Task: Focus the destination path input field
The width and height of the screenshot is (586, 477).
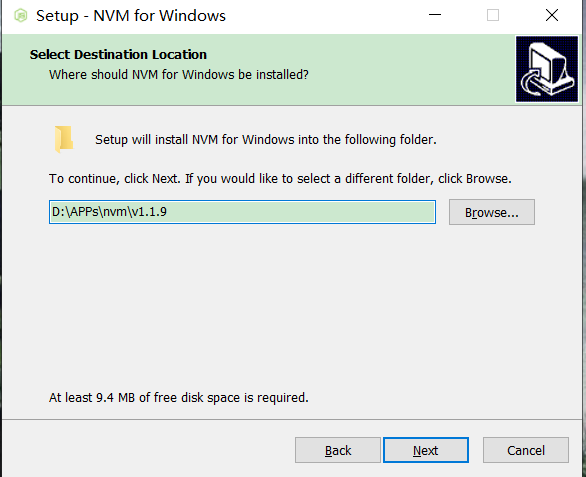Action: (x=242, y=212)
